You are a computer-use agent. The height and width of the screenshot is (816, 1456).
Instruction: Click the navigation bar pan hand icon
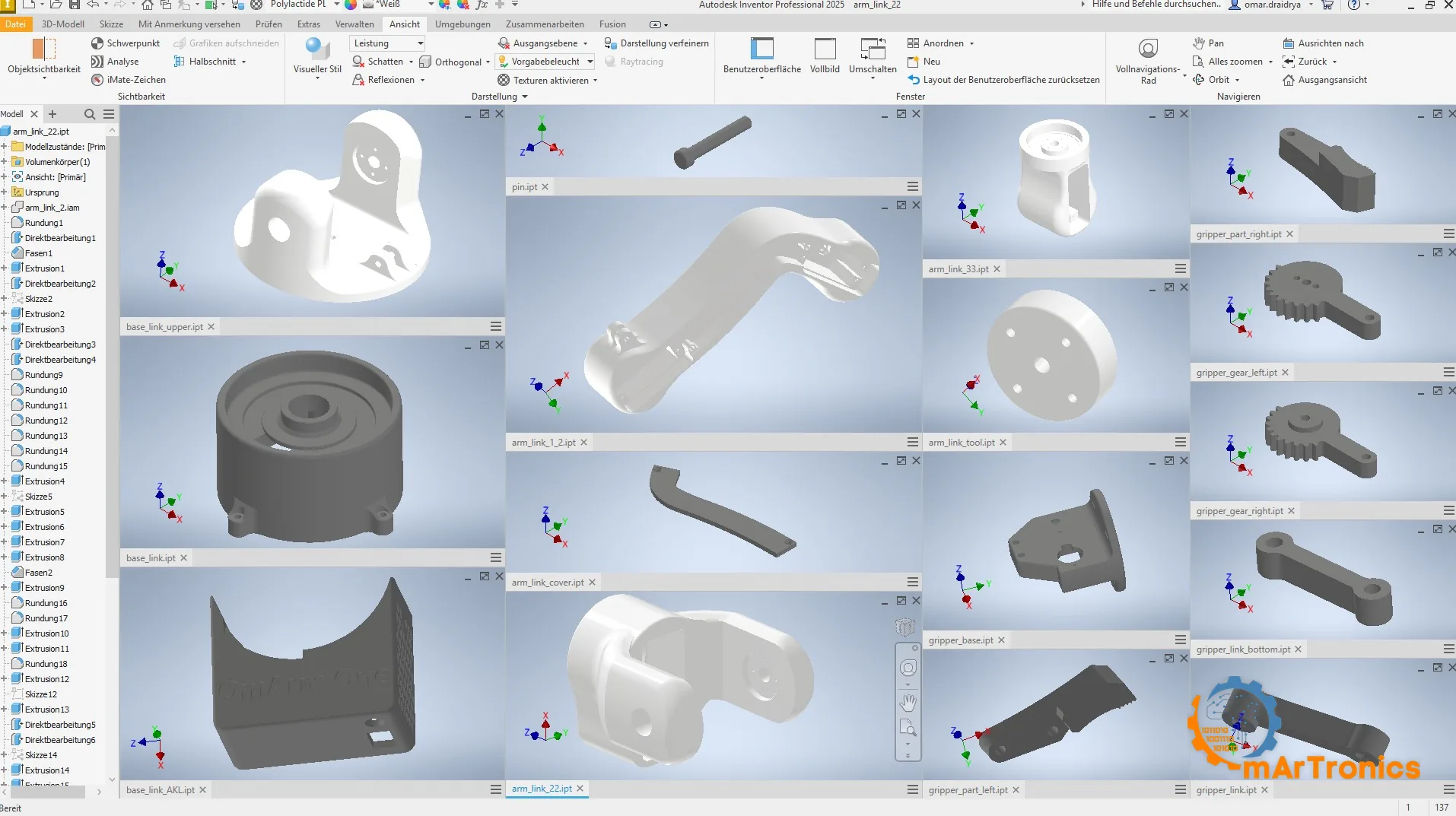pos(908,702)
